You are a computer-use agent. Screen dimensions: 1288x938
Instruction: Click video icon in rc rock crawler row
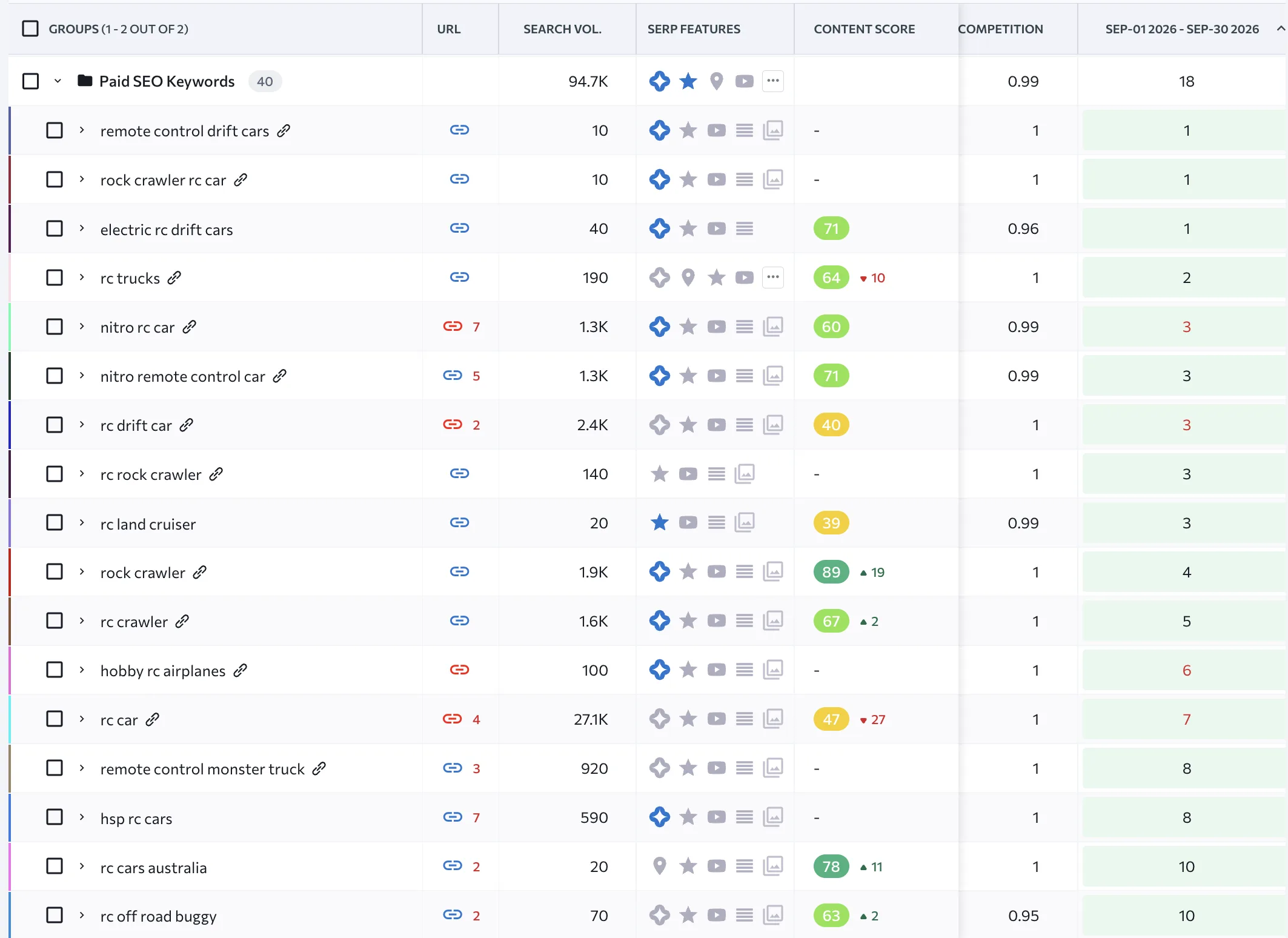[688, 473]
